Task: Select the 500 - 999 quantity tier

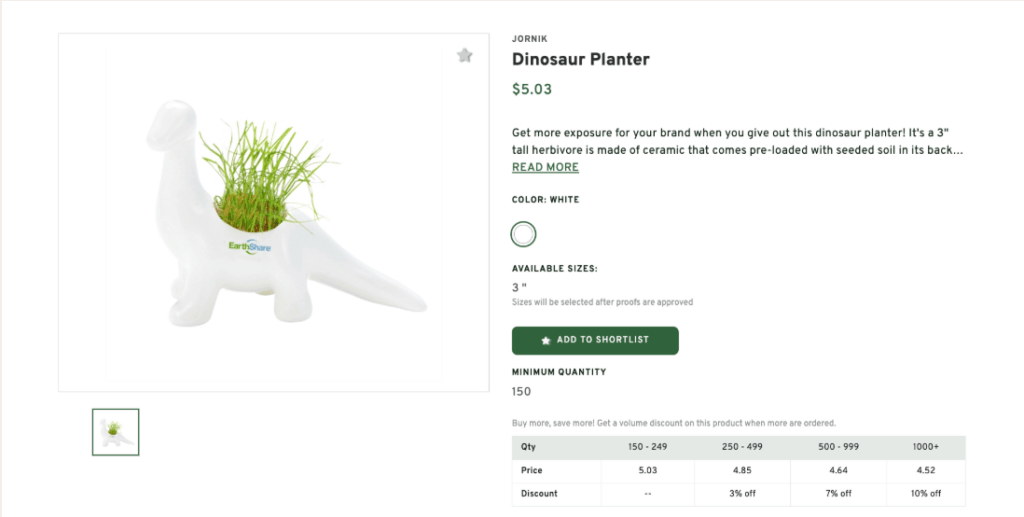Action: click(x=836, y=447)
